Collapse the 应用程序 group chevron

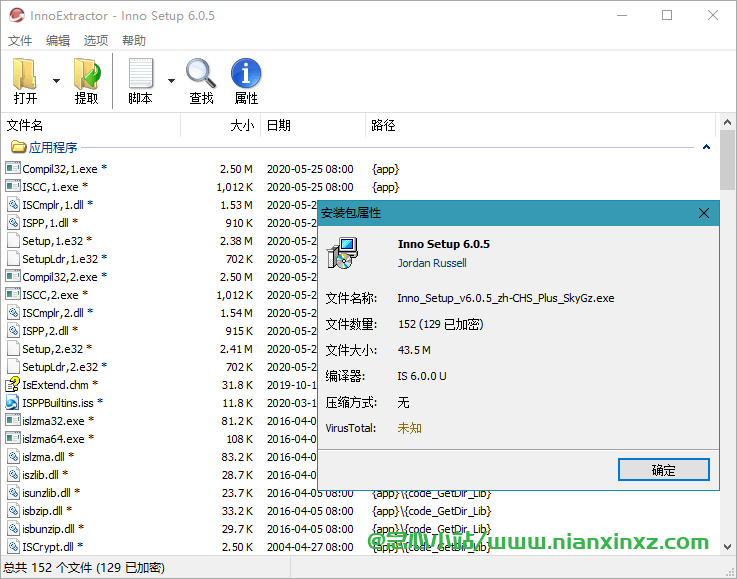coord(706,147)
